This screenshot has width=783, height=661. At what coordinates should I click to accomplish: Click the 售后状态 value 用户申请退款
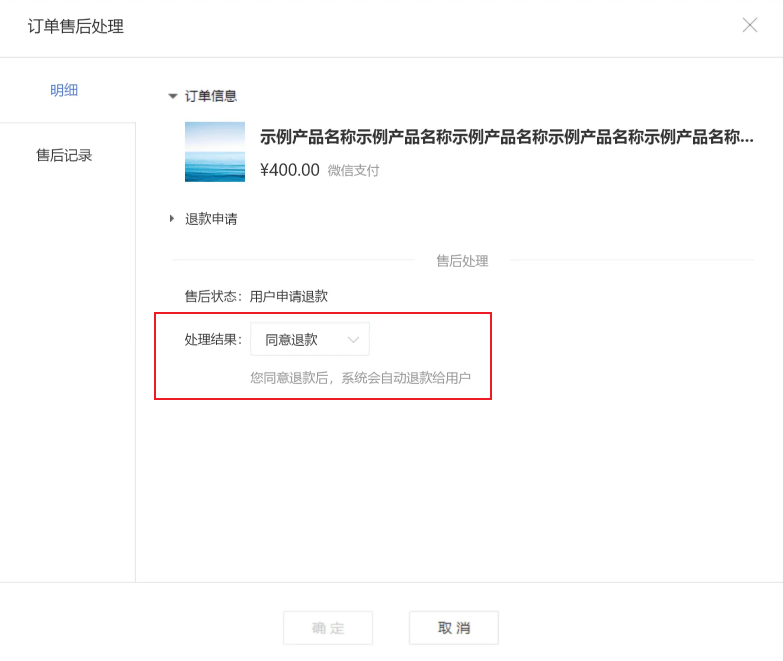click(x=289, y=297)
